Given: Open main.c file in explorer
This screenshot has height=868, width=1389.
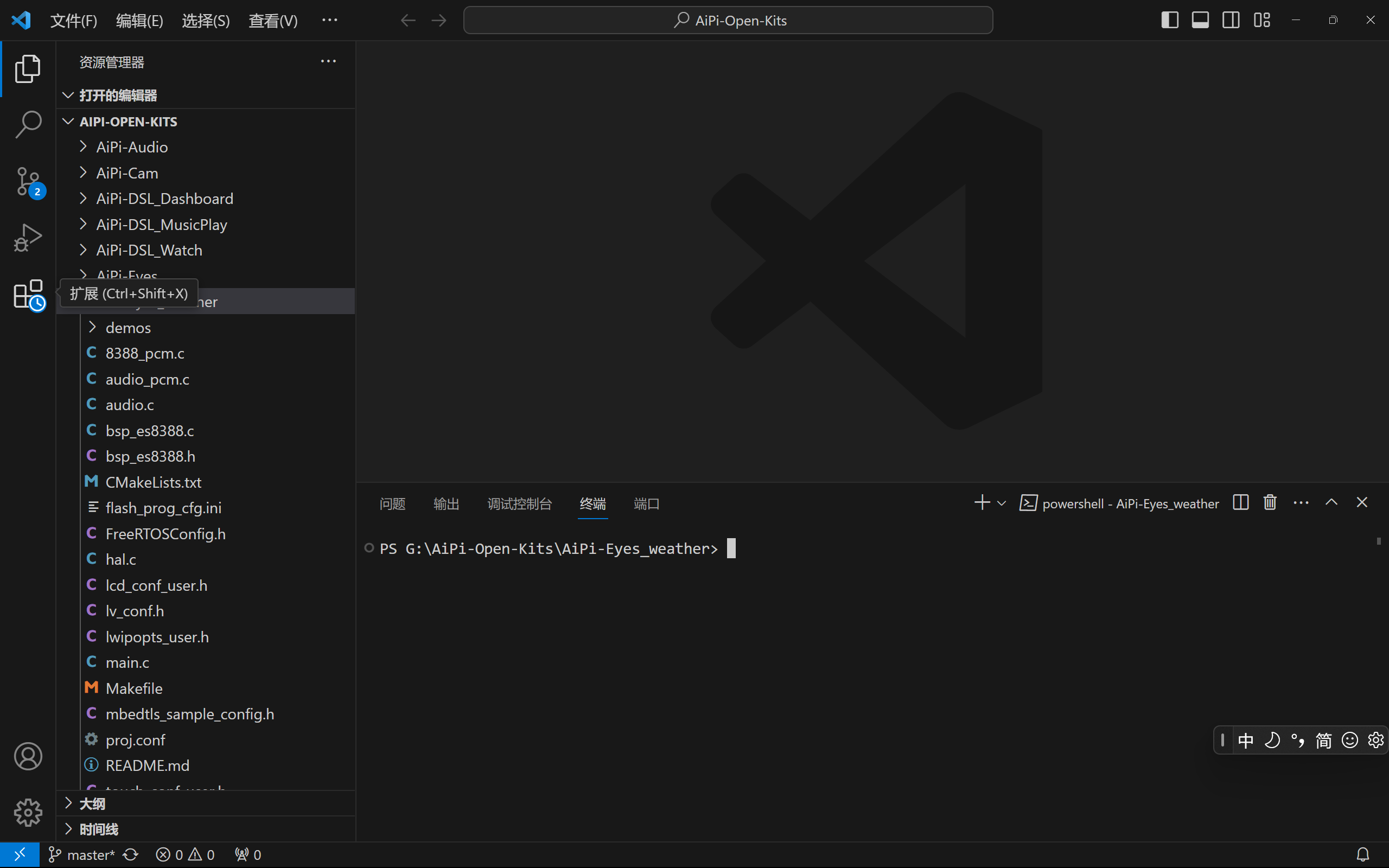Looking at the screenshot, I should click(207, 662).
